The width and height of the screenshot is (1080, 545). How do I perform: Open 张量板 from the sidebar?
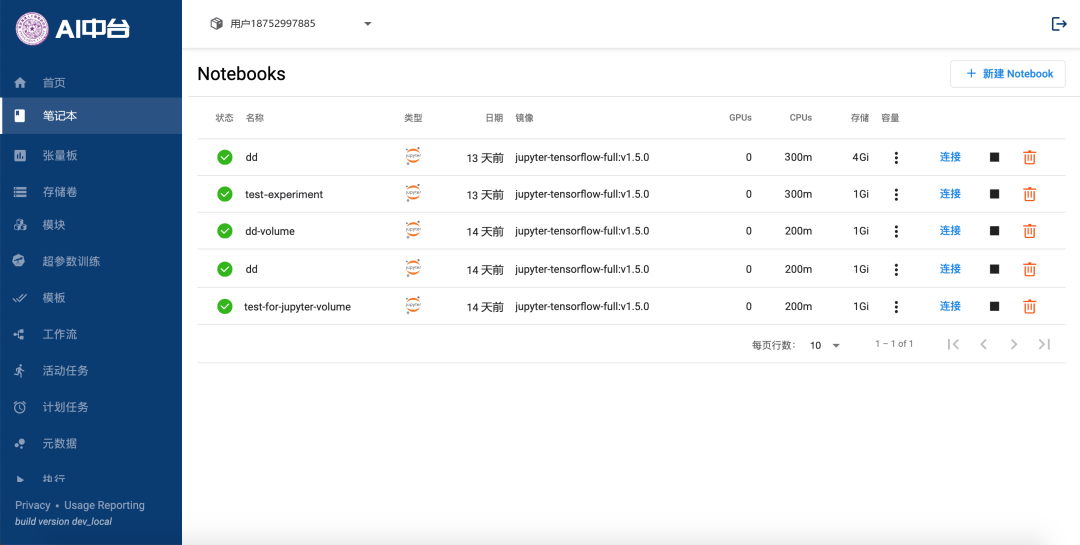point(91,156)
